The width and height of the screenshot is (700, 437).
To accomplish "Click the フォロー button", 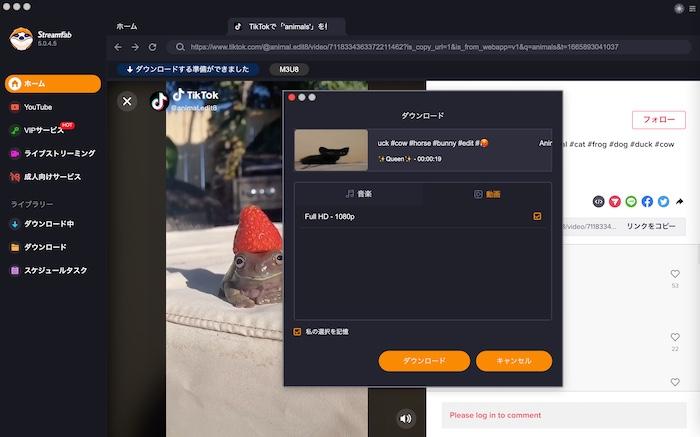I will point(658,120).
